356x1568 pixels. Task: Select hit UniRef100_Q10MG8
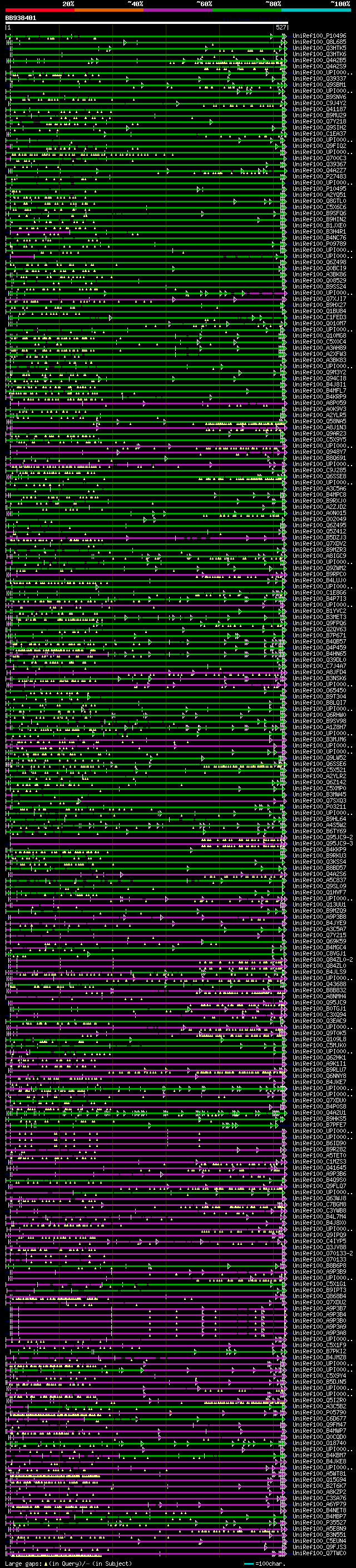point(319,335)
